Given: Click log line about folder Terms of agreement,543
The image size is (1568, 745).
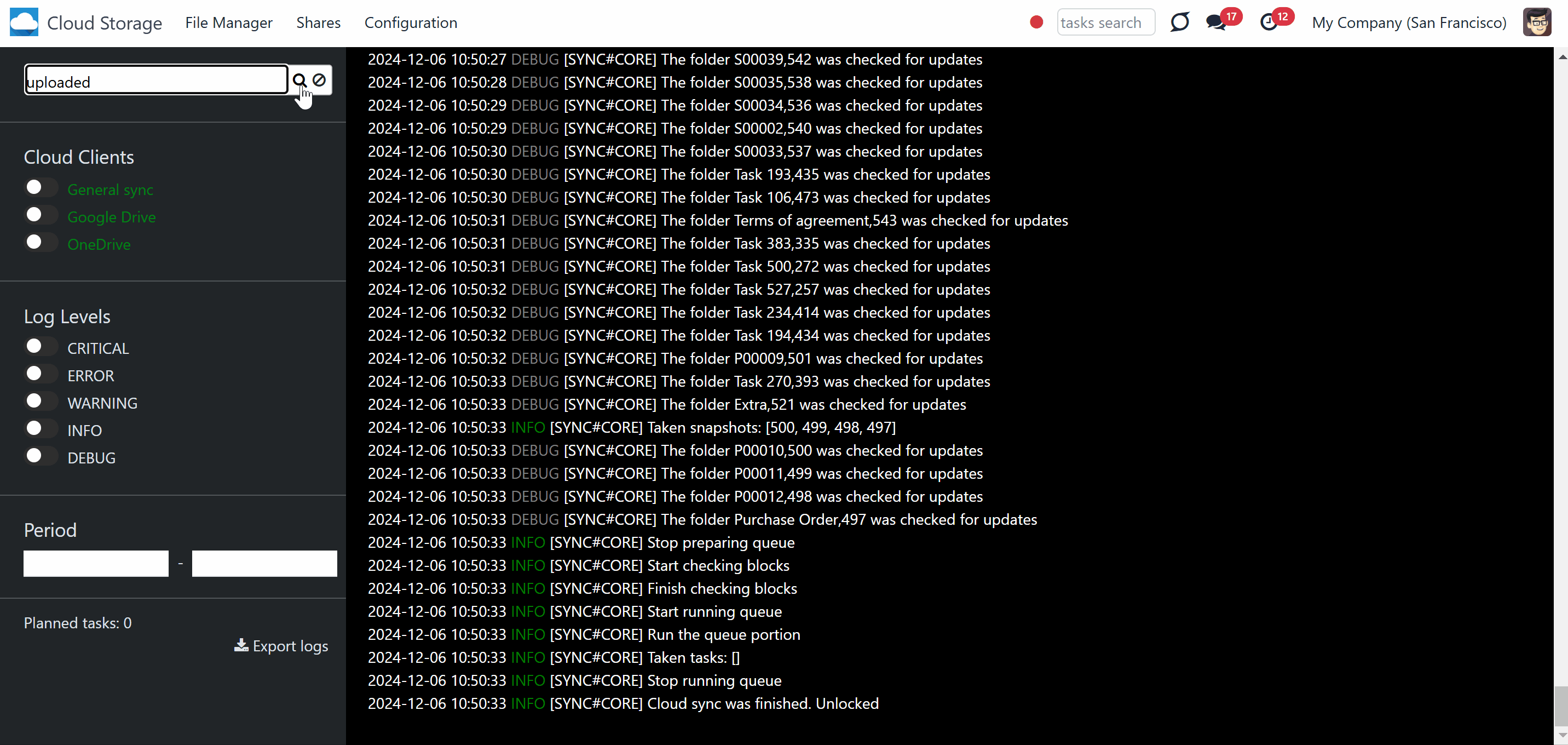Looking at the screenshot, I should point(718,221).
